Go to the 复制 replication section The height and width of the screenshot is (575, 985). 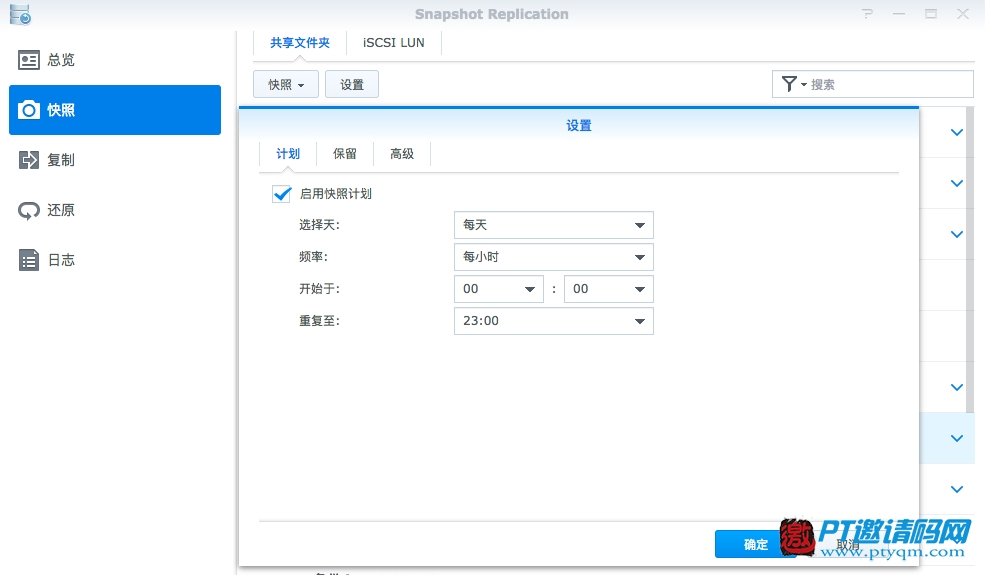pyautogui.click(x=115, y=160)
